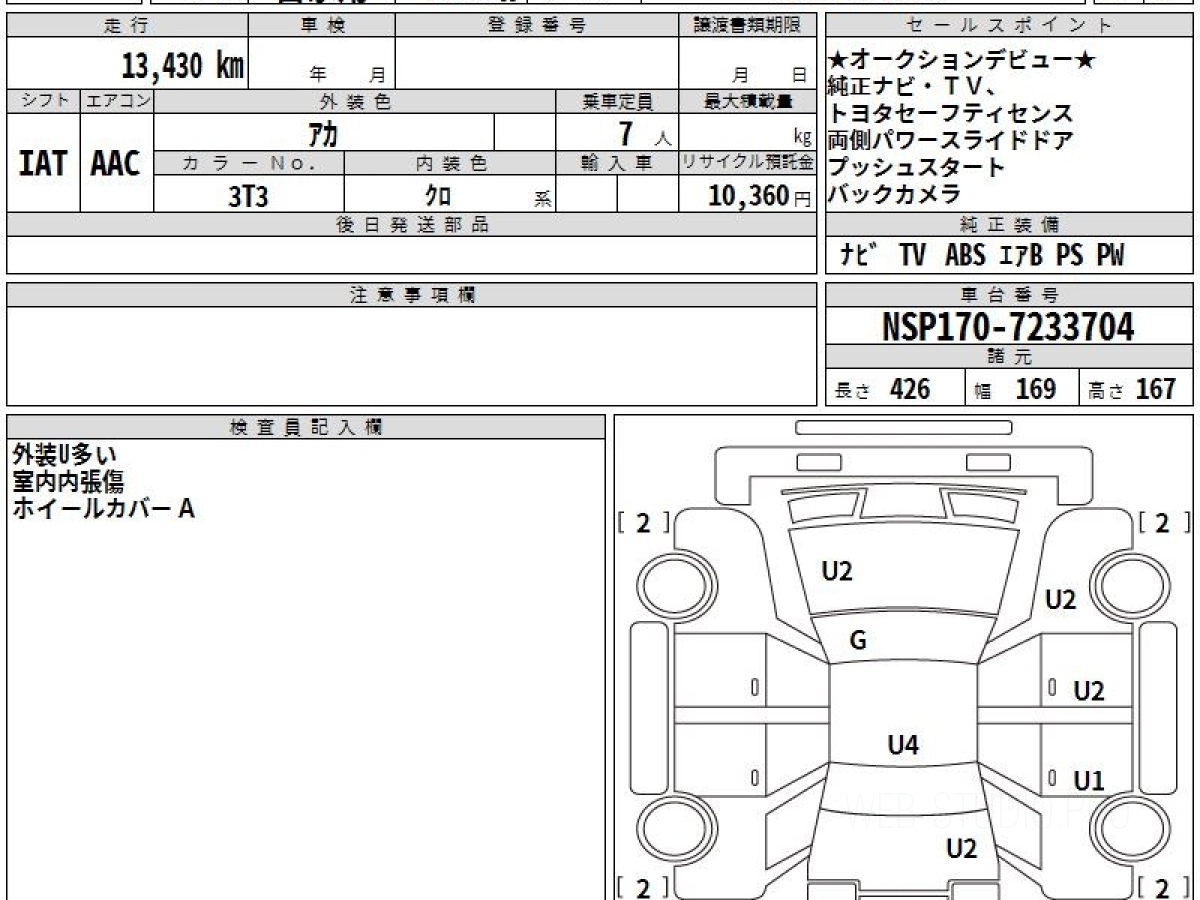Select the mileage value 13,430 km
This screenshot has width=1200, height=900.
(x=182, y=66)
